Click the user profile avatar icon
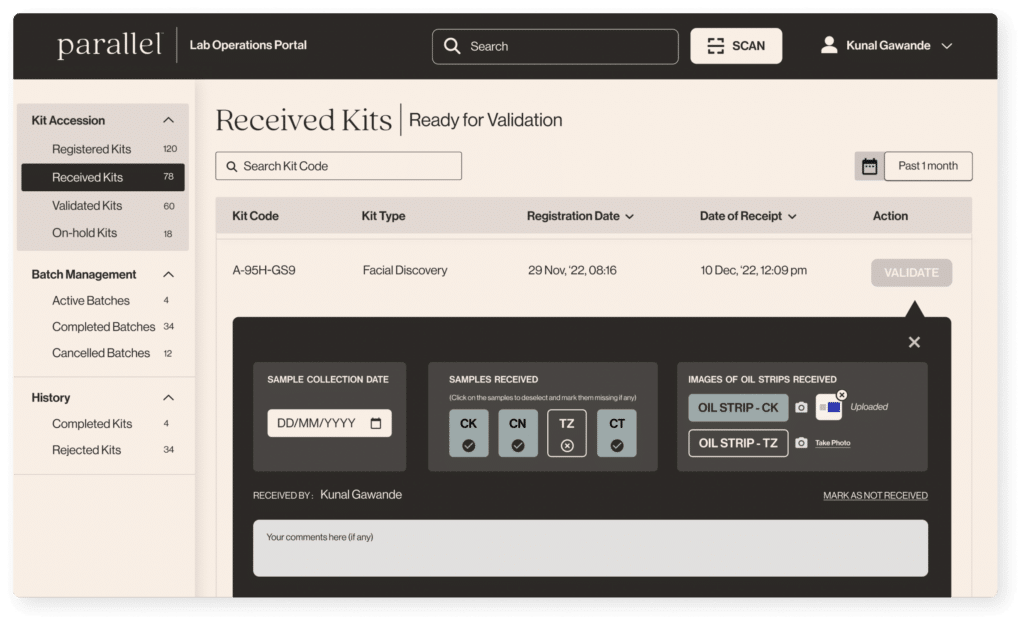 tap(828, 46)
